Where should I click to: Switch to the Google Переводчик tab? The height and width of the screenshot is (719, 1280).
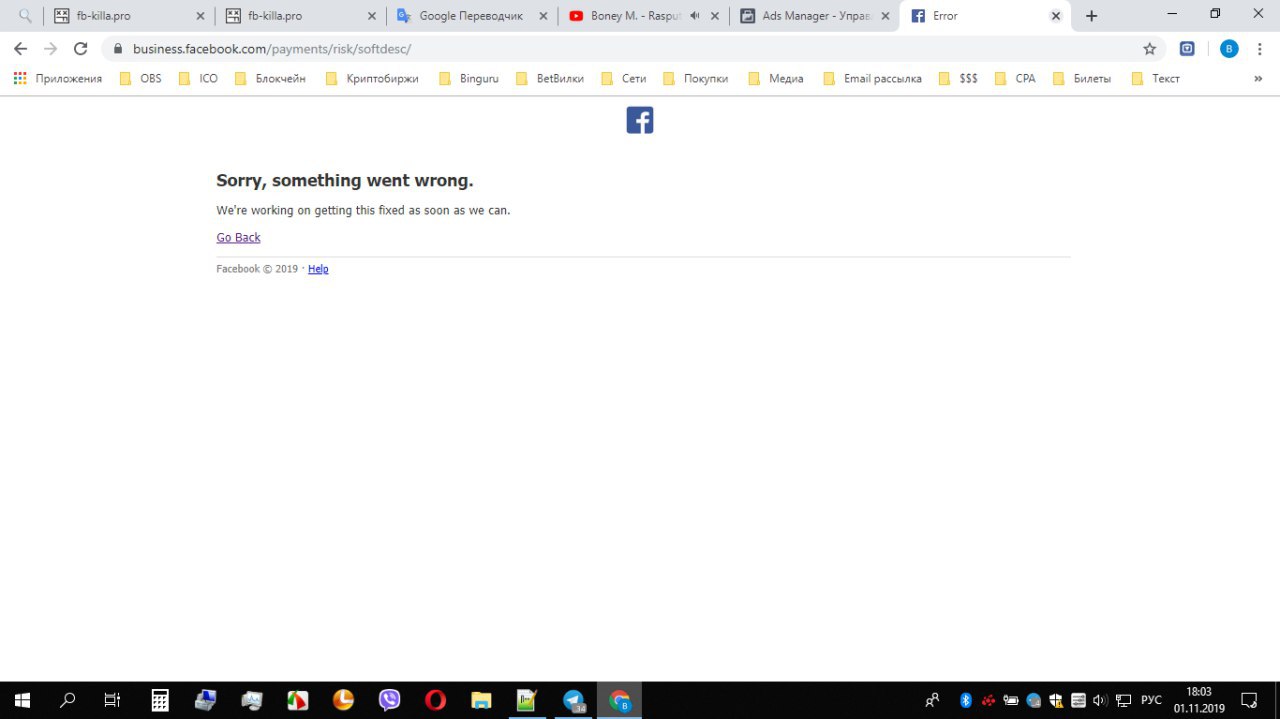(x=471, y=16)
